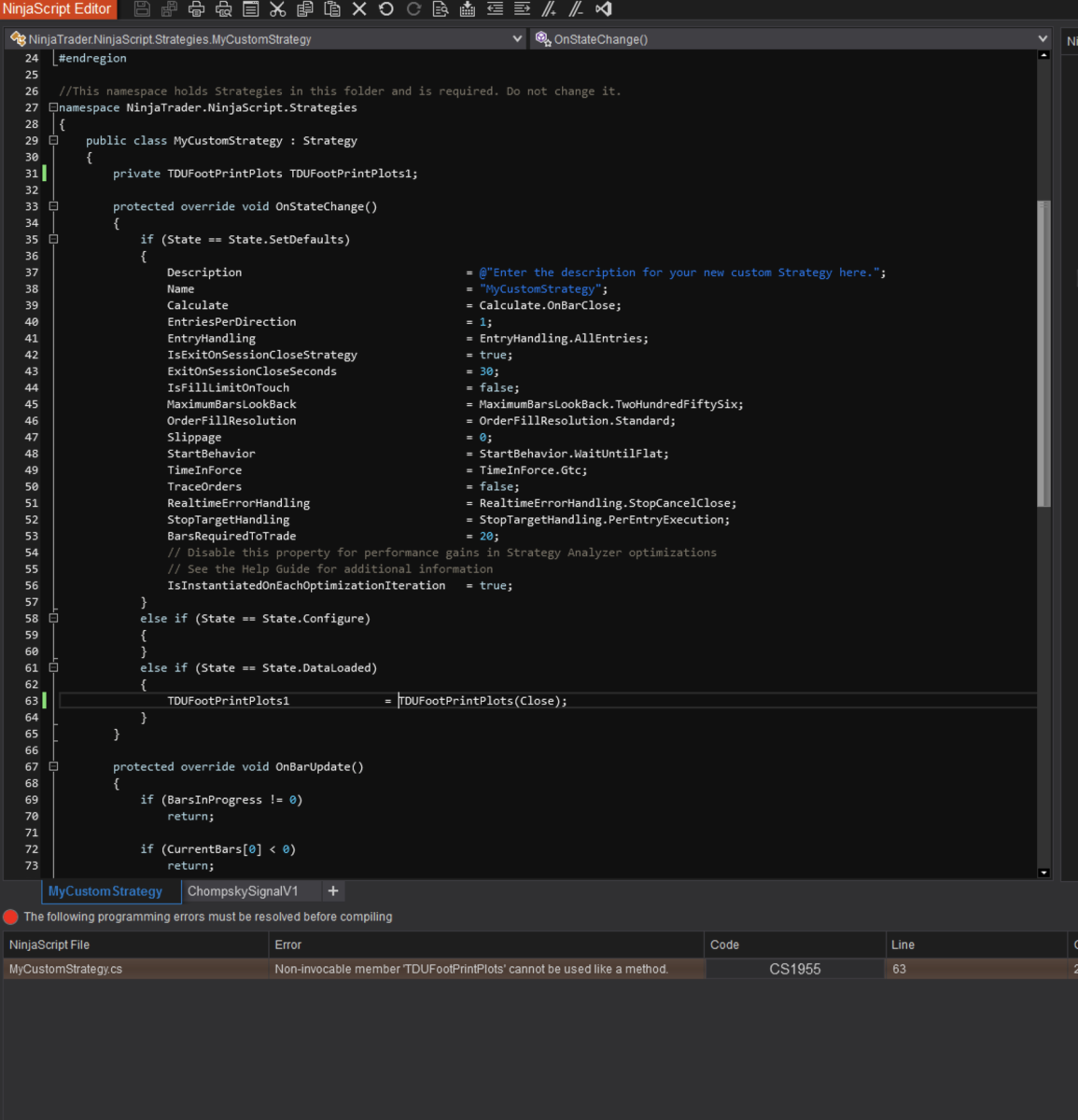Collapse the State.DataLoaded block at line 61

click(x=53, y=667)
